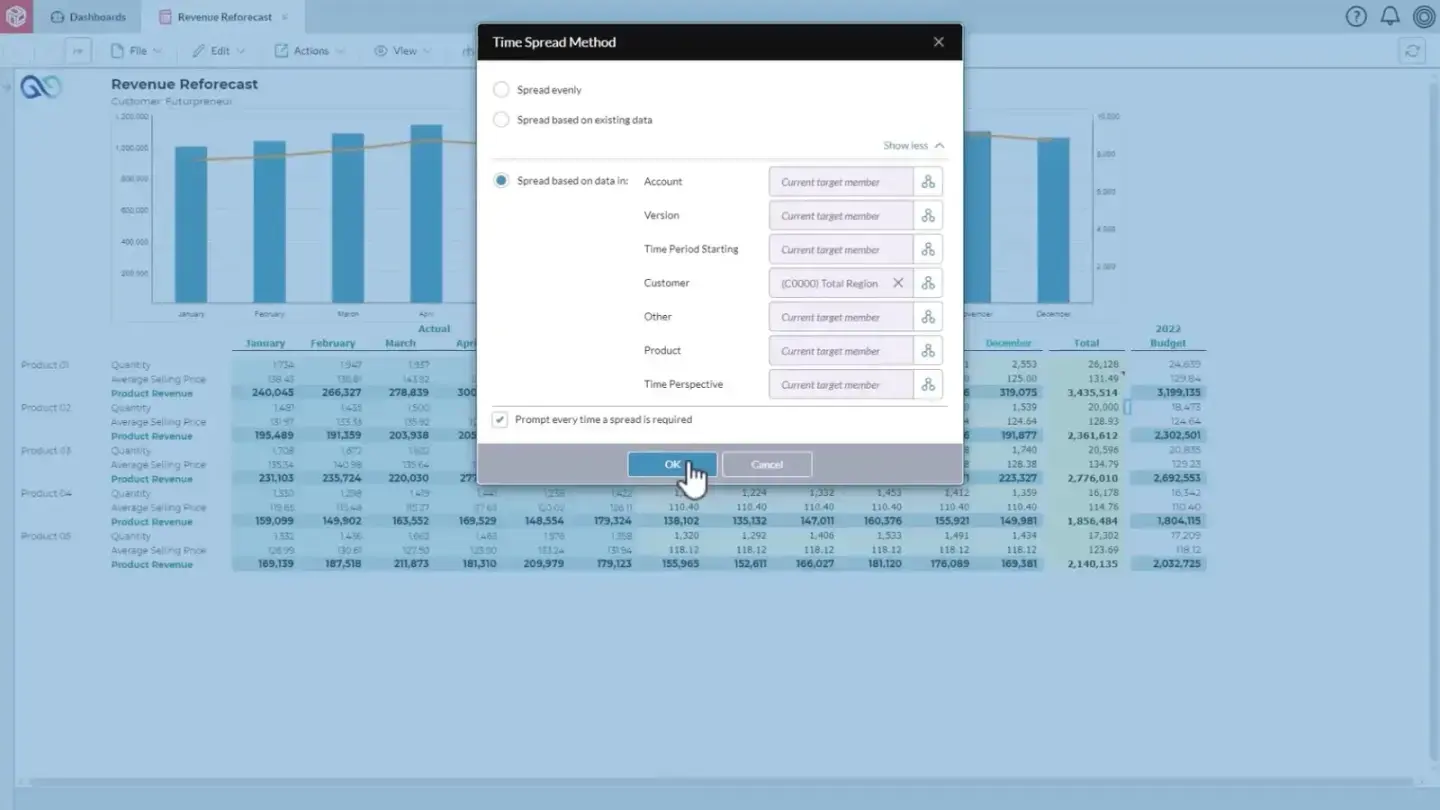Open the Edit menu
Screen dimensions: 1440x810
(218, 50)
